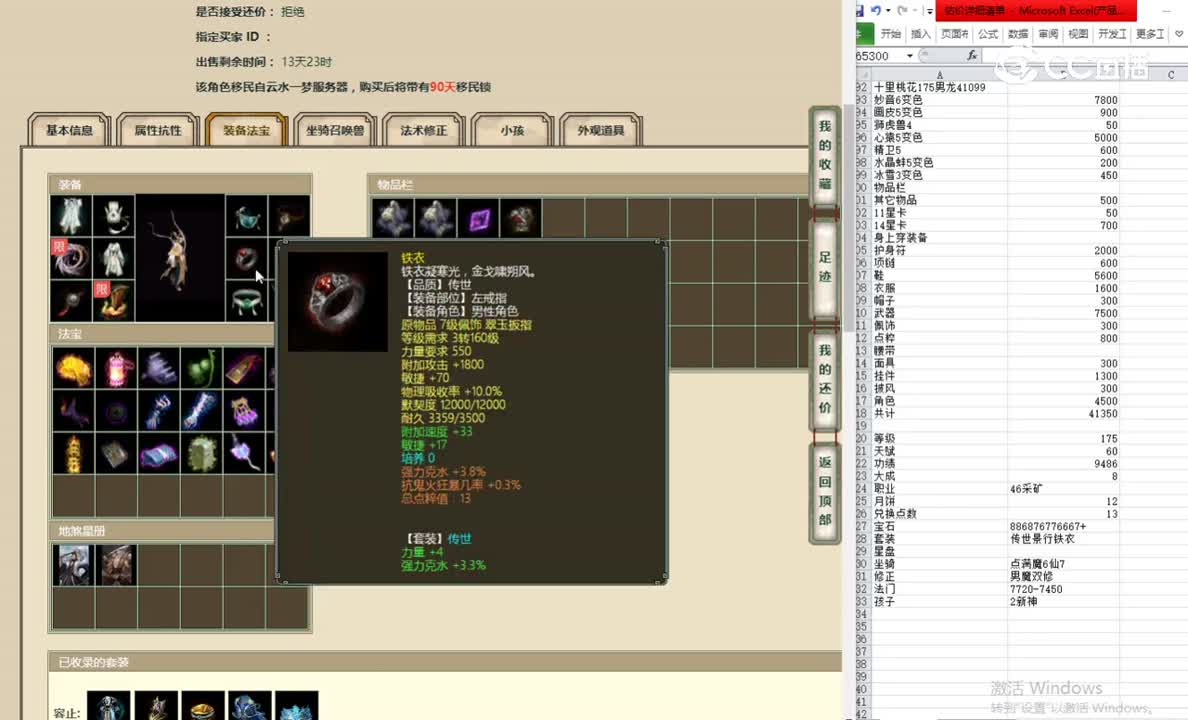Select the purple tasseled banner magic treasure
Image resolution: width=1188 pixels, height=720 pixels.
coord(244,411)
